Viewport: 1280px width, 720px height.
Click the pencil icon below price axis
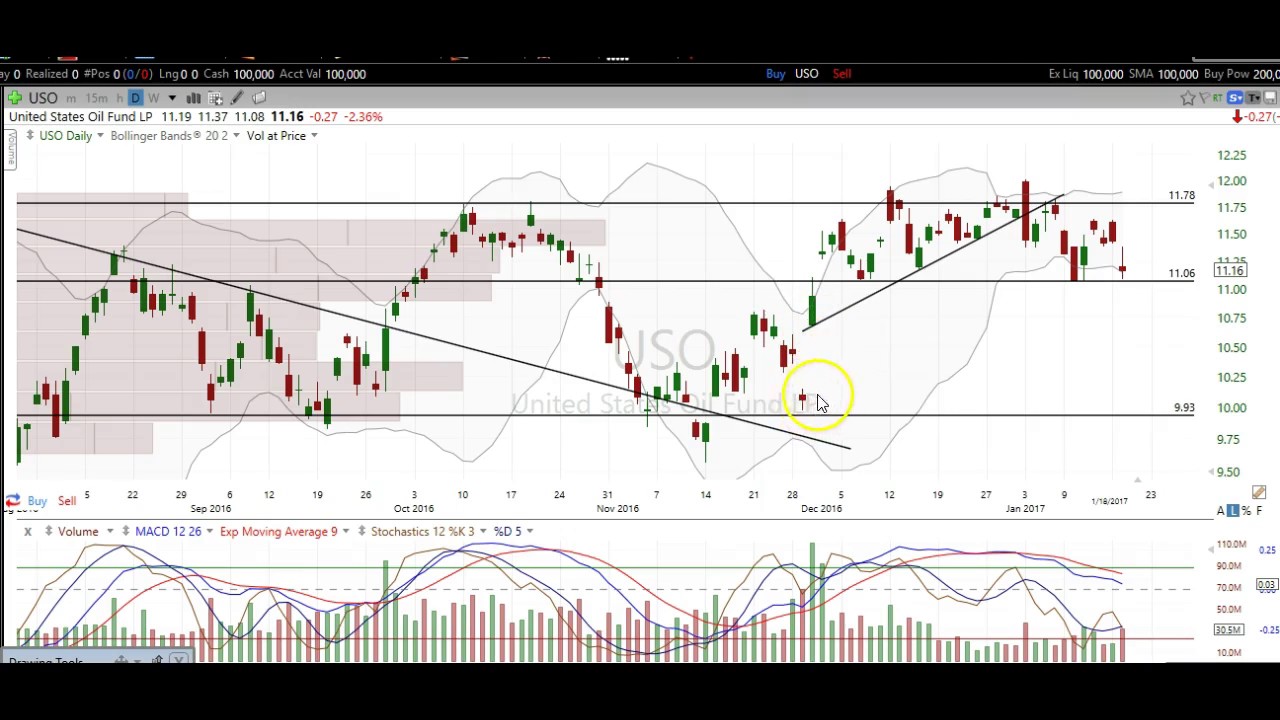point(1258,492)
